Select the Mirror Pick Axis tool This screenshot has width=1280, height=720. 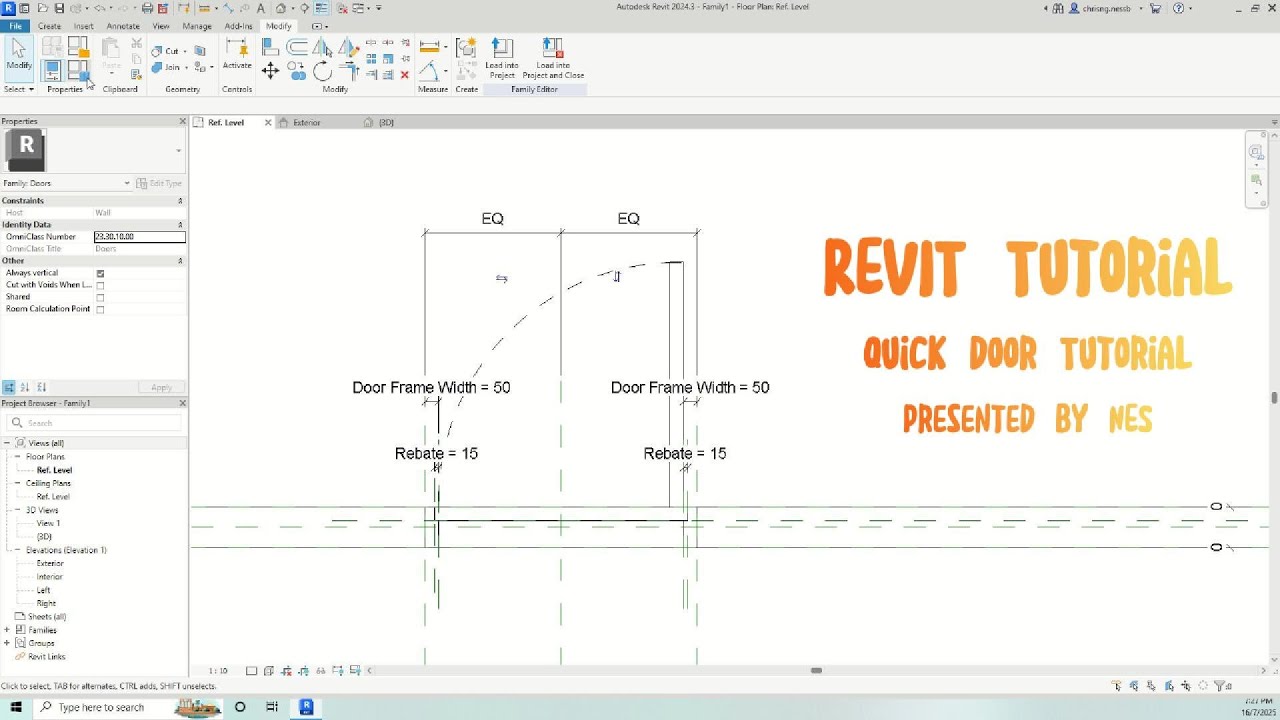pyautogui.click(x=322, y=47)
